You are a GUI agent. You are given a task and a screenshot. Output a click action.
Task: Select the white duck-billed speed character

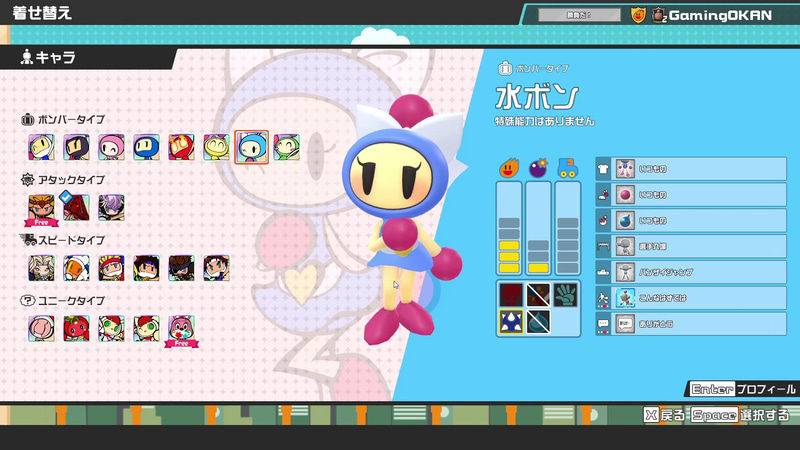(x=77, y=268)
